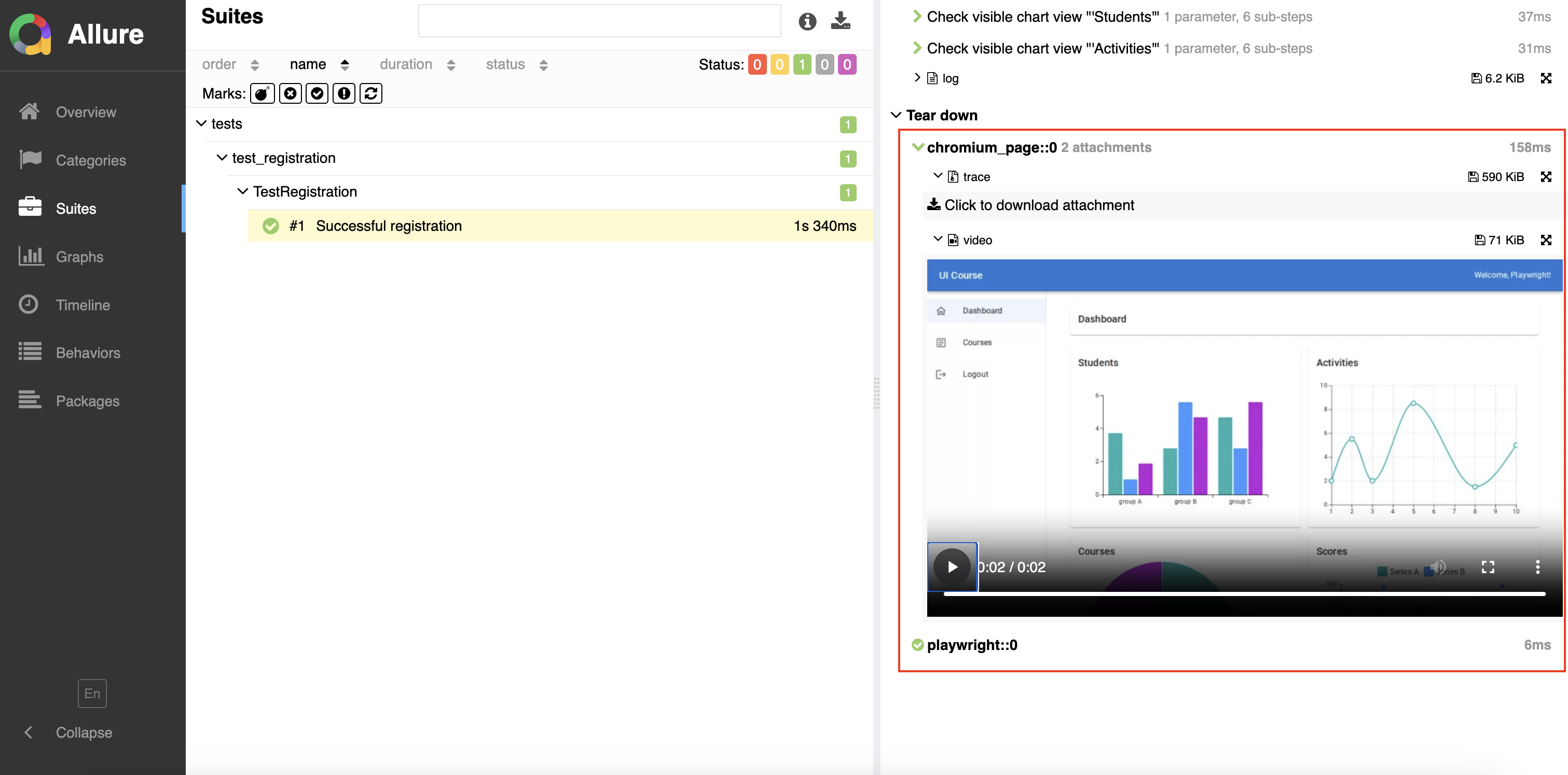The height and width of the screenshot is (775, 1568).
Task: Open log attachment in fullscreen
Action: 1546,78
